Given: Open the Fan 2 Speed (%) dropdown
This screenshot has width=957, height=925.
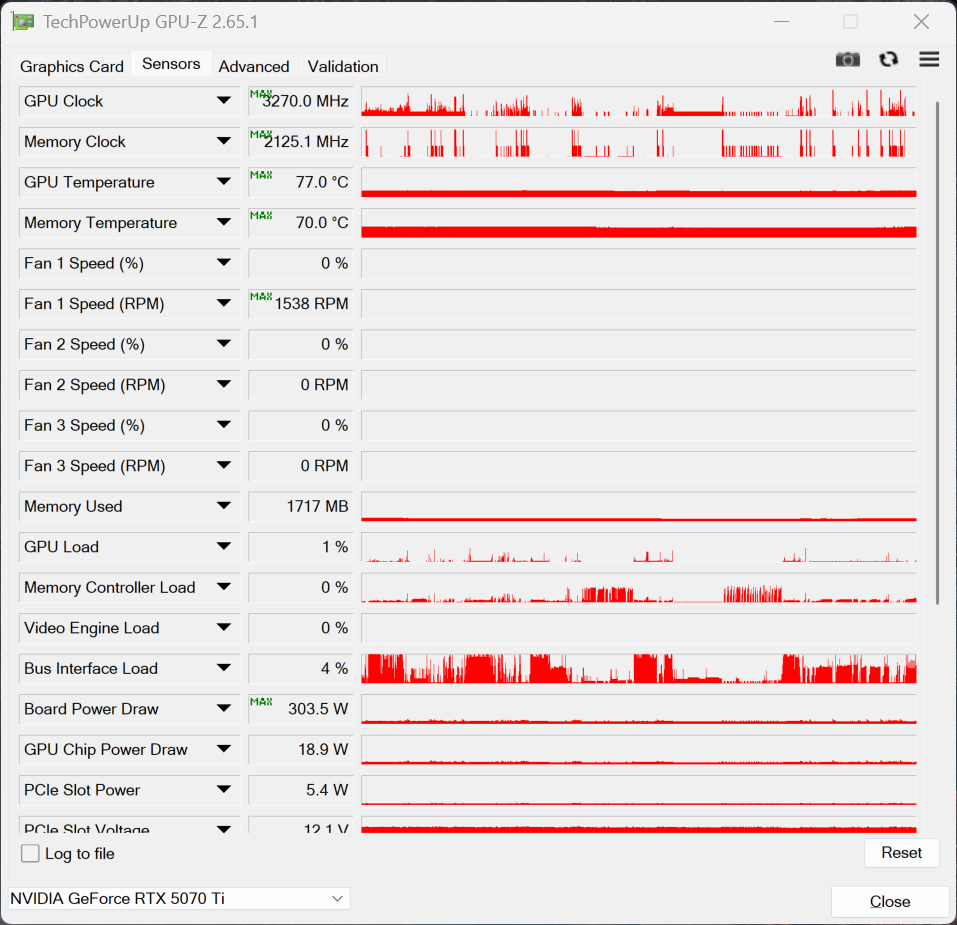Looking at the screenshot, I should [x=224, y=344].
